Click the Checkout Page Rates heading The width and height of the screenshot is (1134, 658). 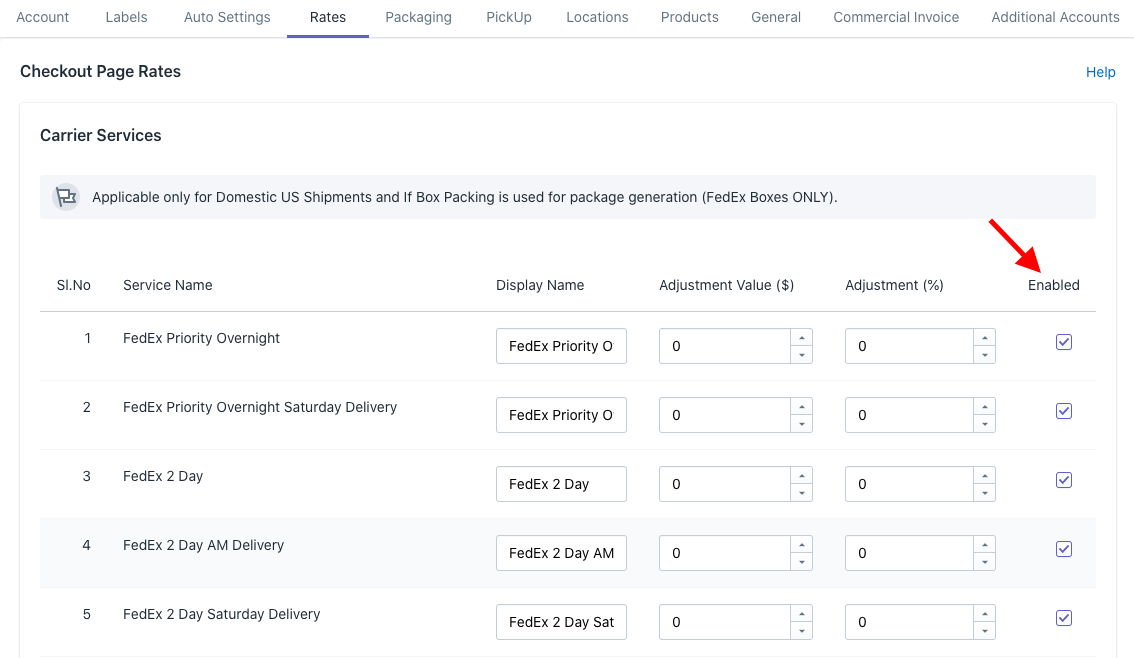(101, 72)
